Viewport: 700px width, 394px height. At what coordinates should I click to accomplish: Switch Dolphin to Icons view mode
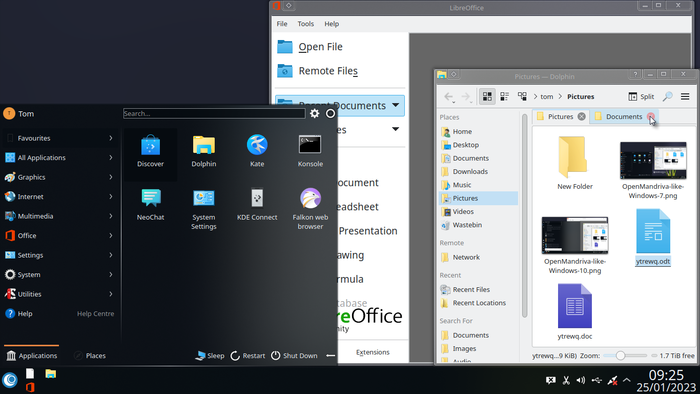(487, 96)
